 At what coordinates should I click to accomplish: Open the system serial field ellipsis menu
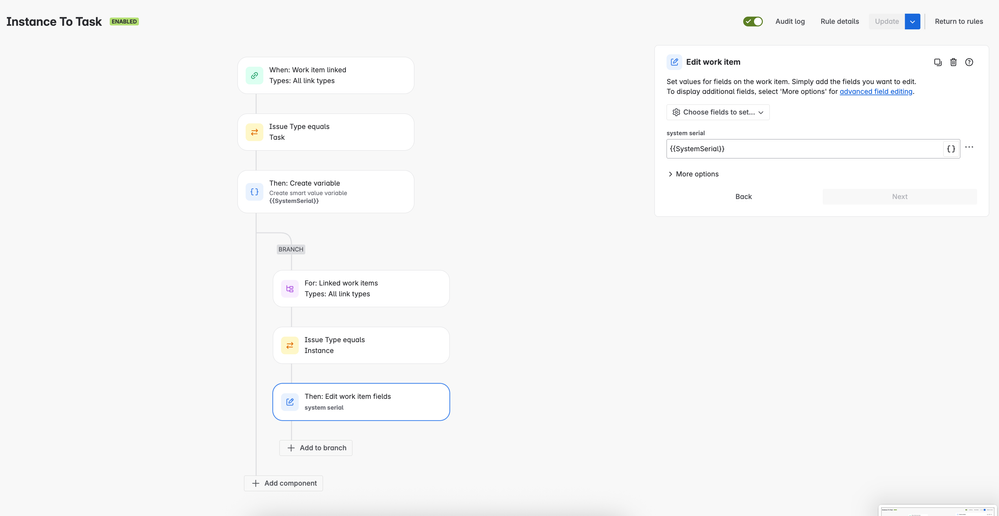(969, 147)
